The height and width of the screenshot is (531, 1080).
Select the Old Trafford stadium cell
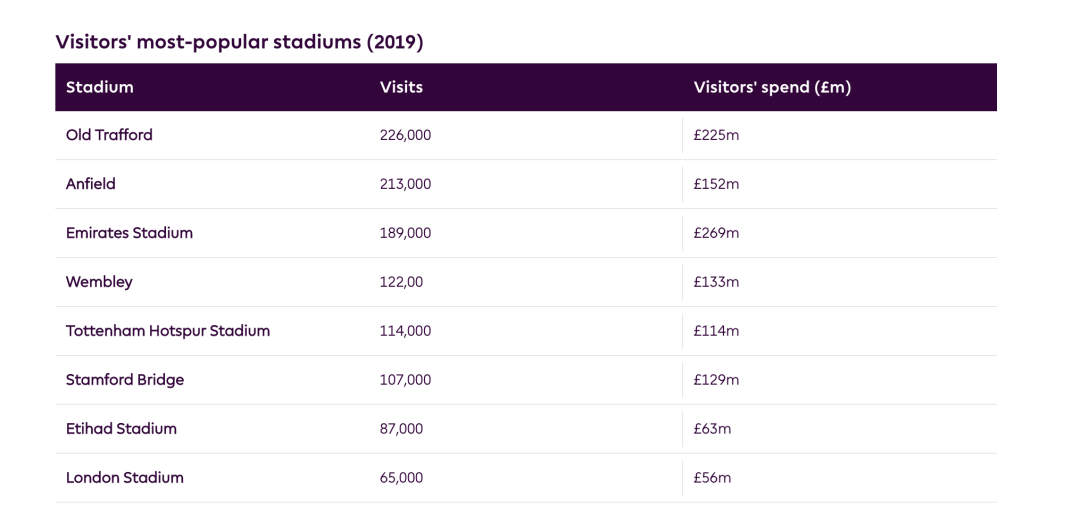pyautogui.click(x=109, y=135)
